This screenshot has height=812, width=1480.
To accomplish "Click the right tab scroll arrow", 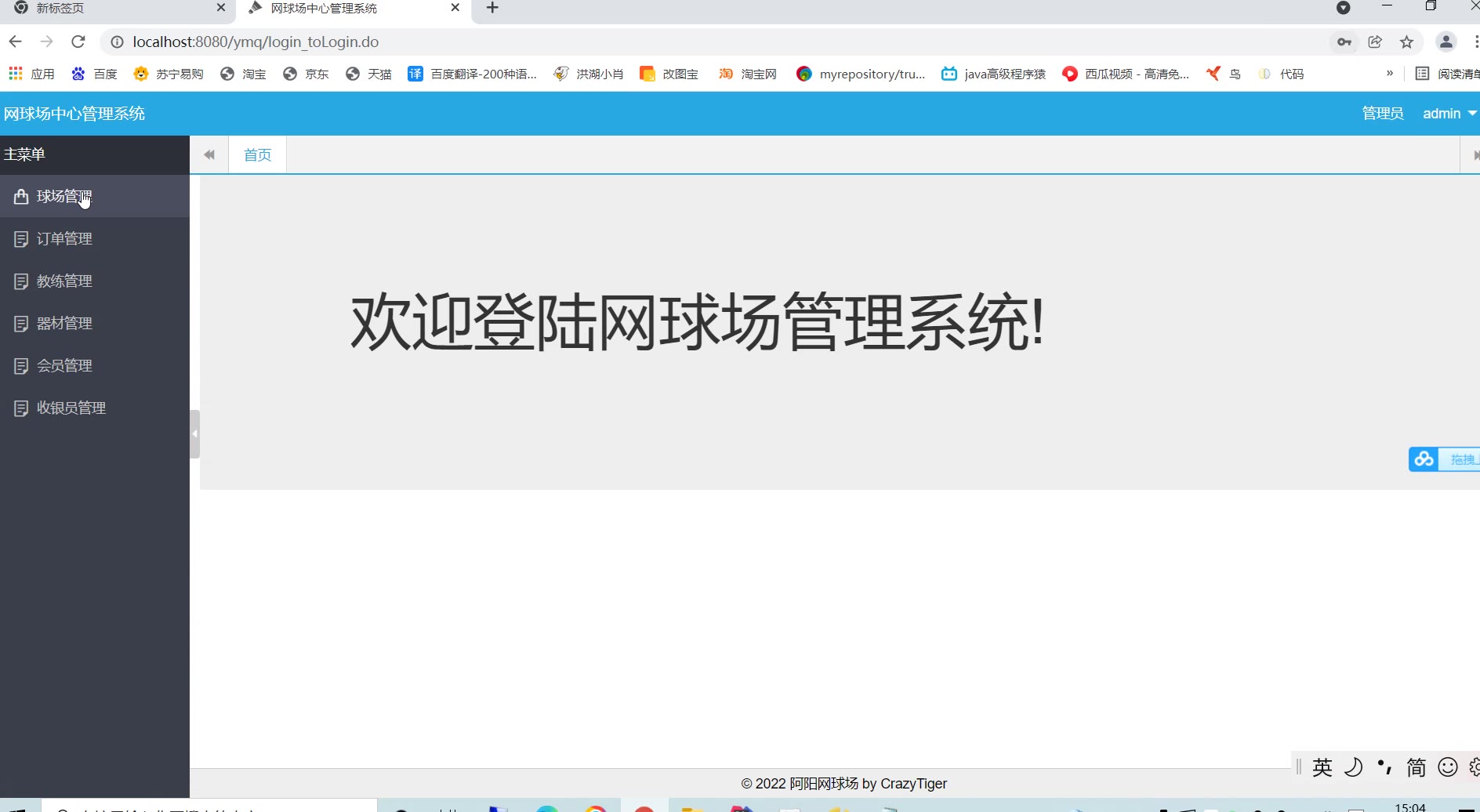I will [1471, 154].
